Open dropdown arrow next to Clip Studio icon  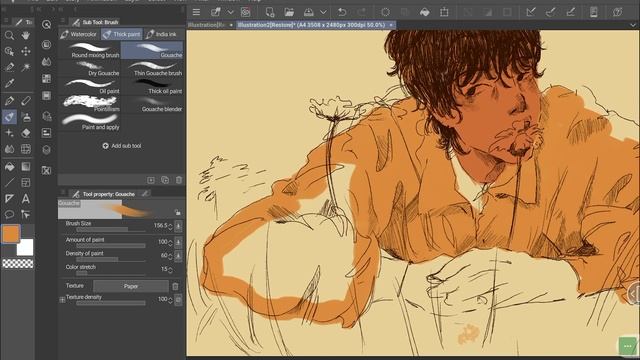[231, 12]
